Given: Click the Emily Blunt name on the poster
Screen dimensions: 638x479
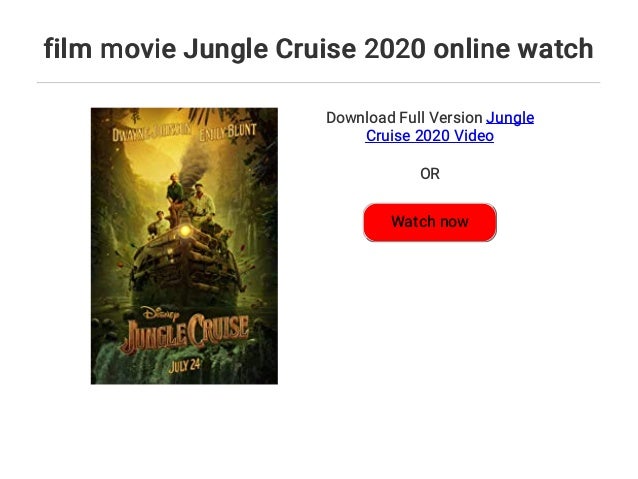Looking at the screenshot, I should tap(227, 131).
